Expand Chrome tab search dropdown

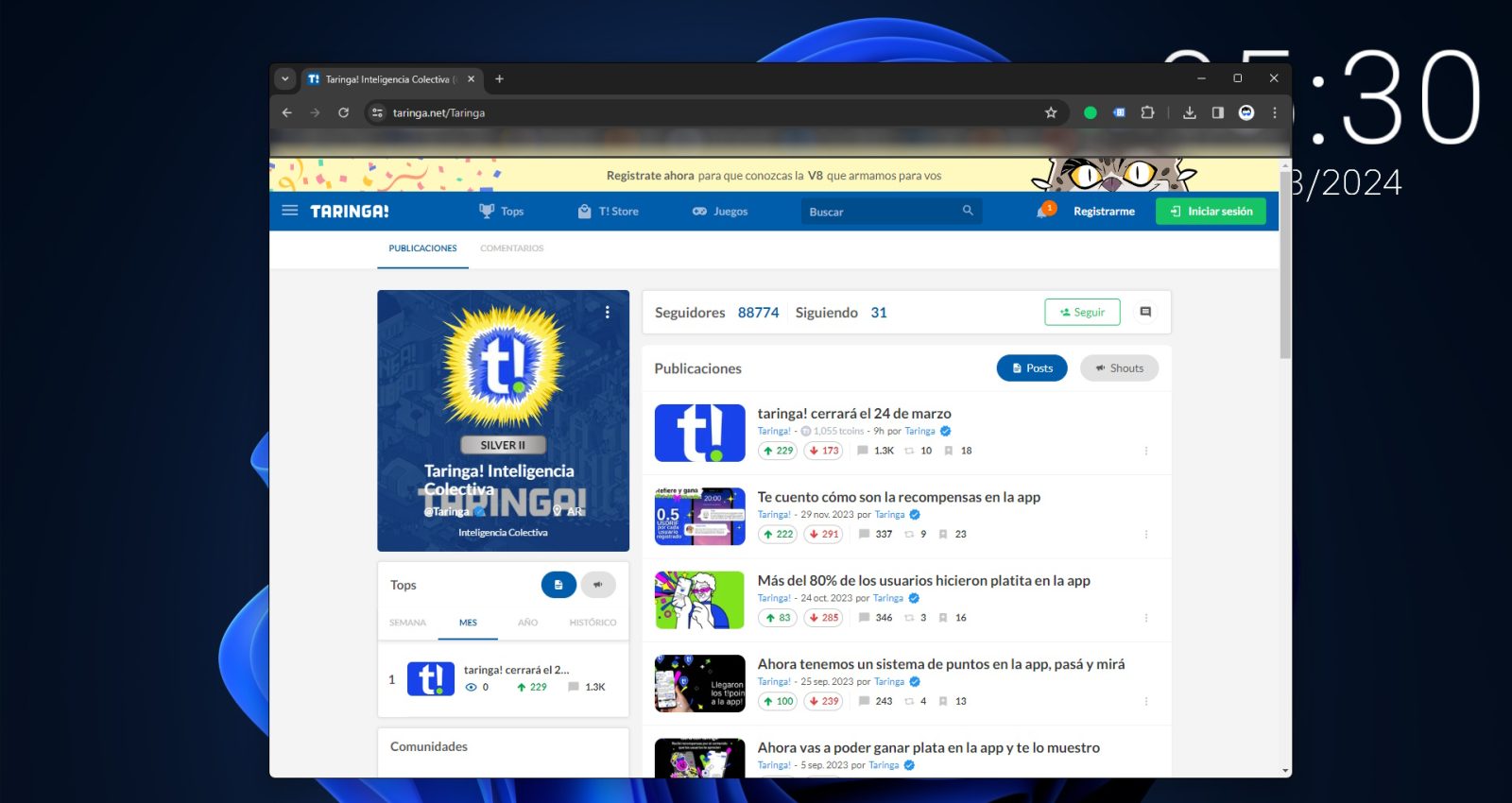coord(285,79)
